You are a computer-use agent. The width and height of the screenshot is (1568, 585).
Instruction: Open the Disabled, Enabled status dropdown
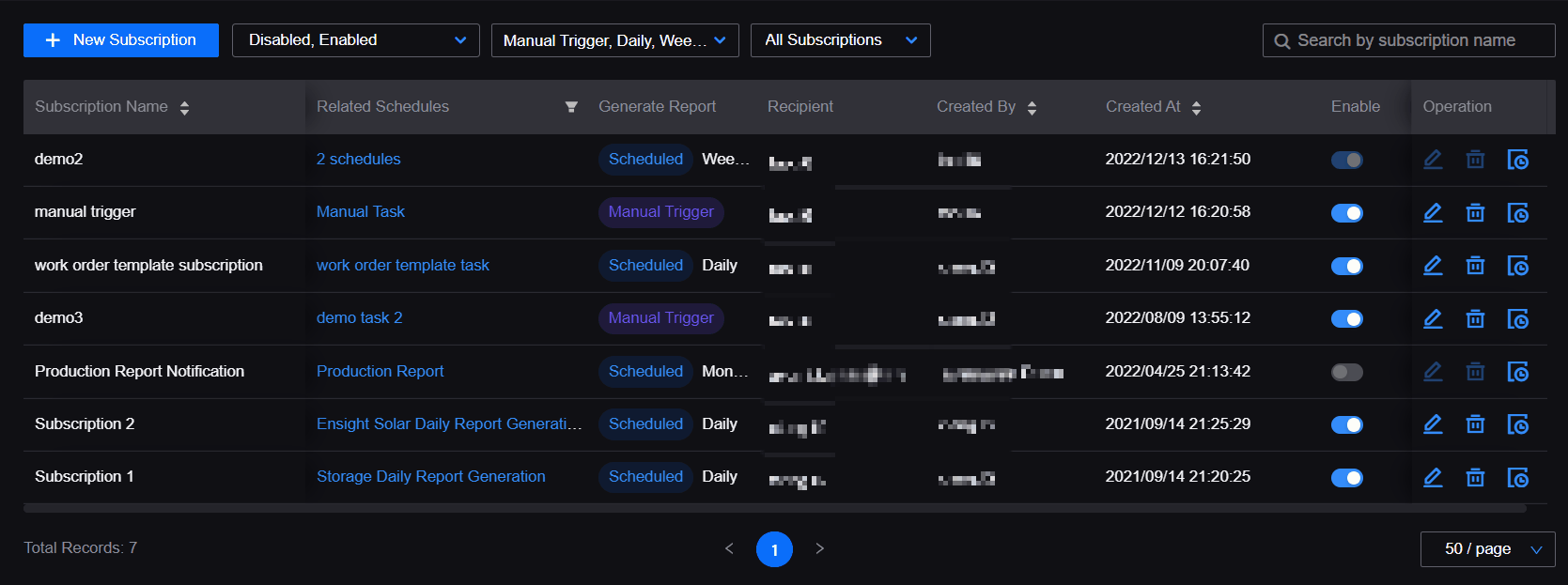coord(356,40)
